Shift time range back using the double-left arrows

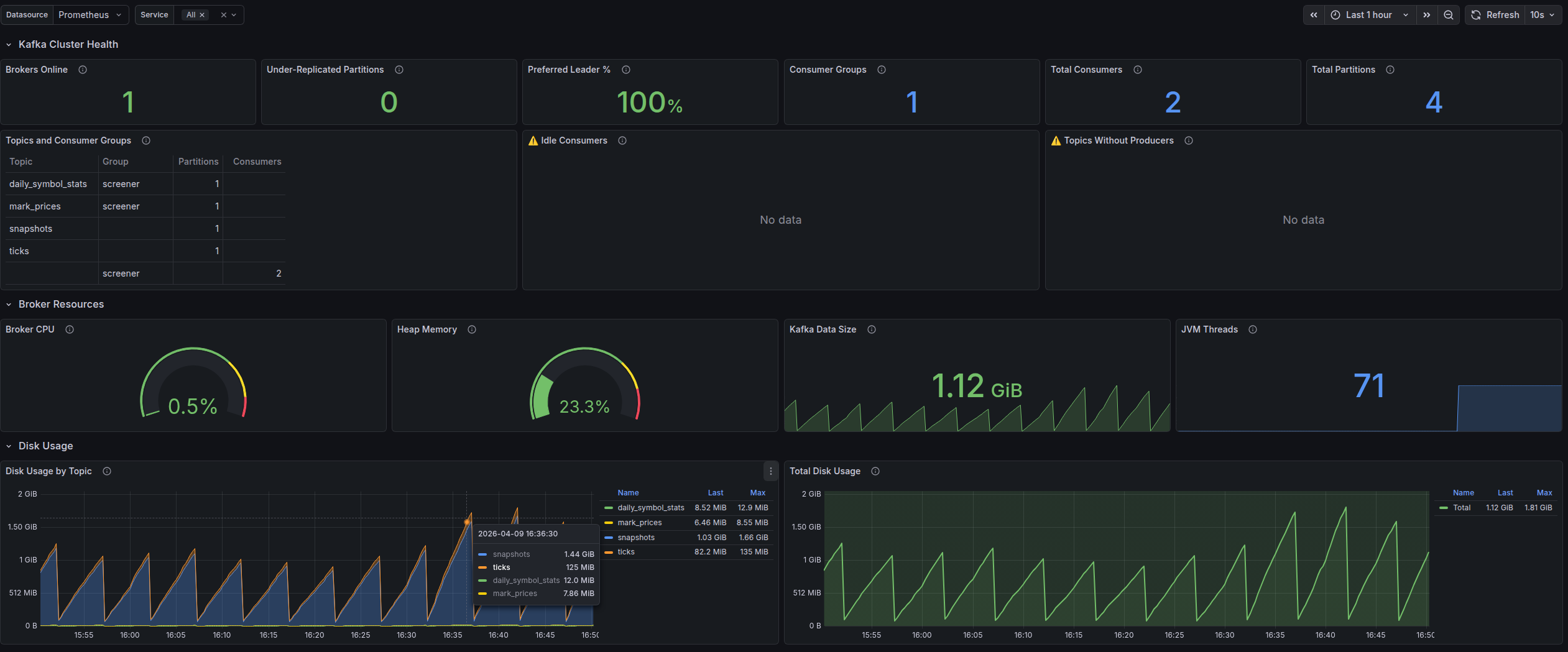tap(1313, 14)
